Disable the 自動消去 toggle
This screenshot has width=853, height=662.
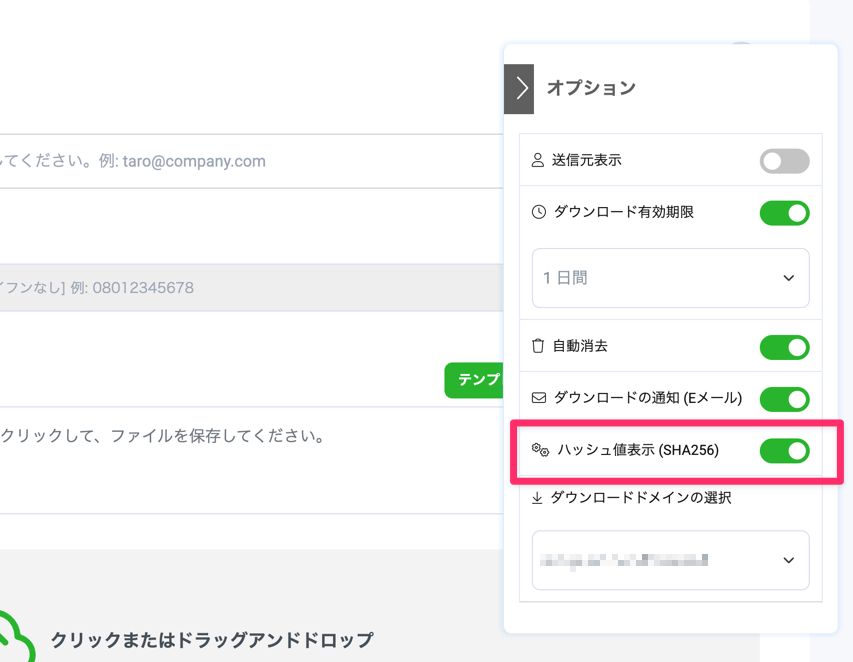(x=784, y=347)
